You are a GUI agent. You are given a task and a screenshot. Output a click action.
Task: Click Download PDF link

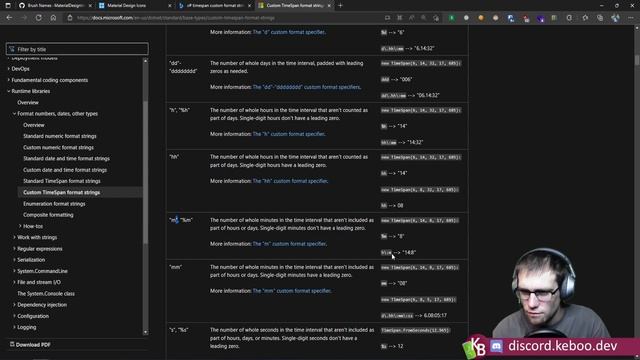33,345
